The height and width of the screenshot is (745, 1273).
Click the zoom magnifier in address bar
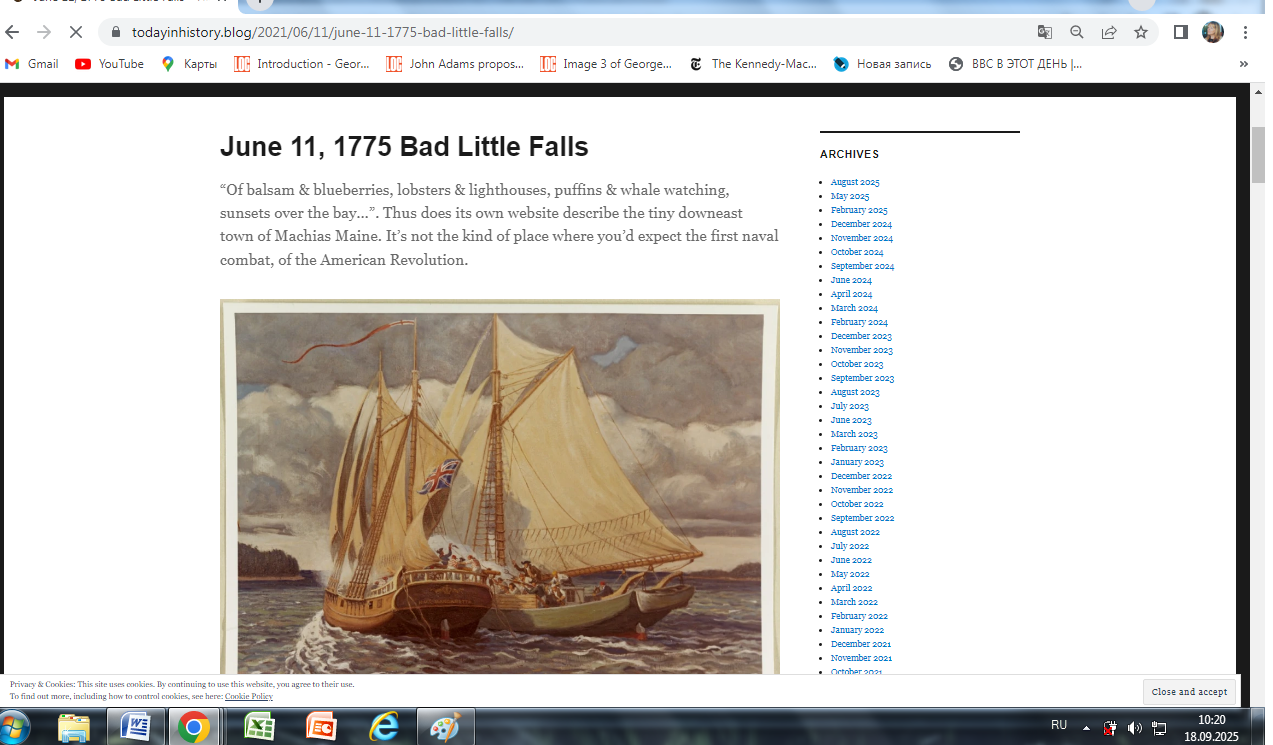click(x=1077, y=32)
